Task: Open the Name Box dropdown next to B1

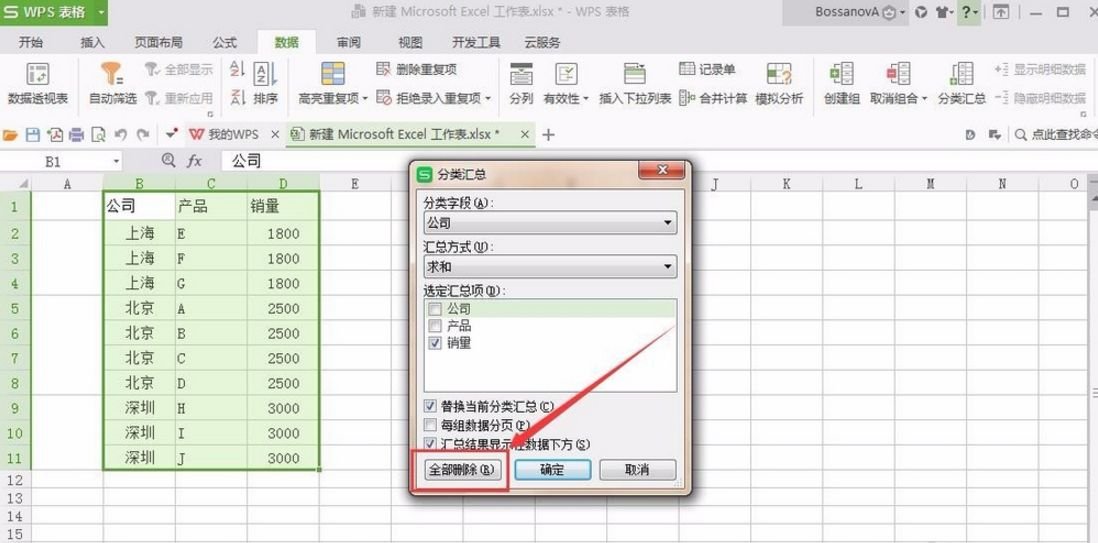Action: point(116,162)
